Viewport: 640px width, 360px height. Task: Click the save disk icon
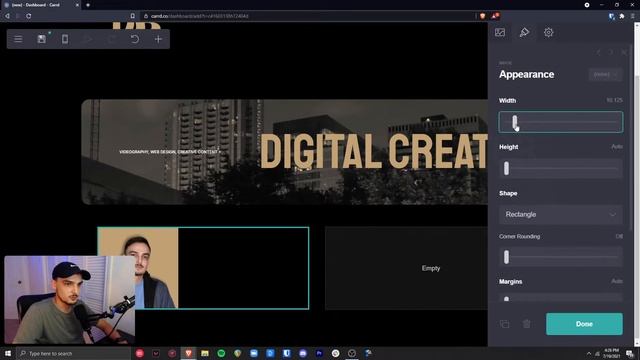pos(42,39)
